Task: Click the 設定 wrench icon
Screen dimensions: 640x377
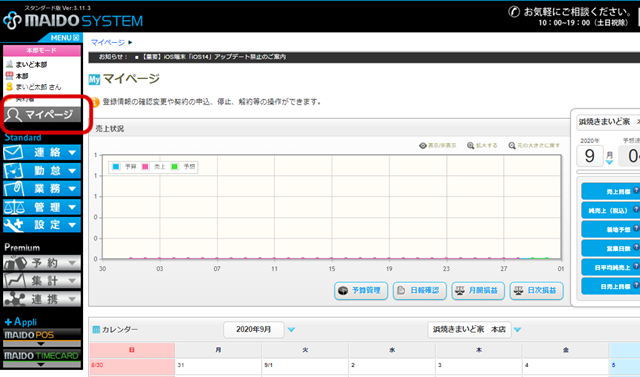Action: (x=13, y=225)
